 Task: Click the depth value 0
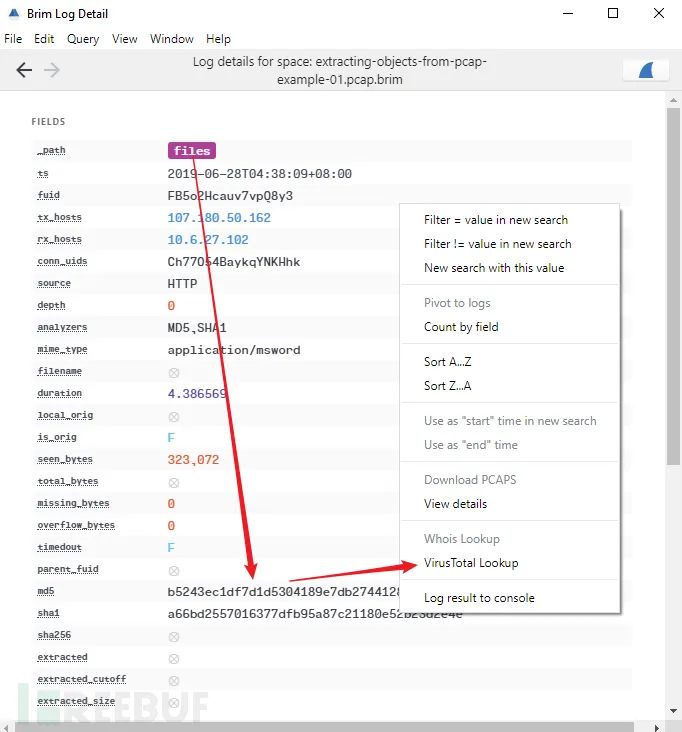pyautogui.click(x=171, y=305)
